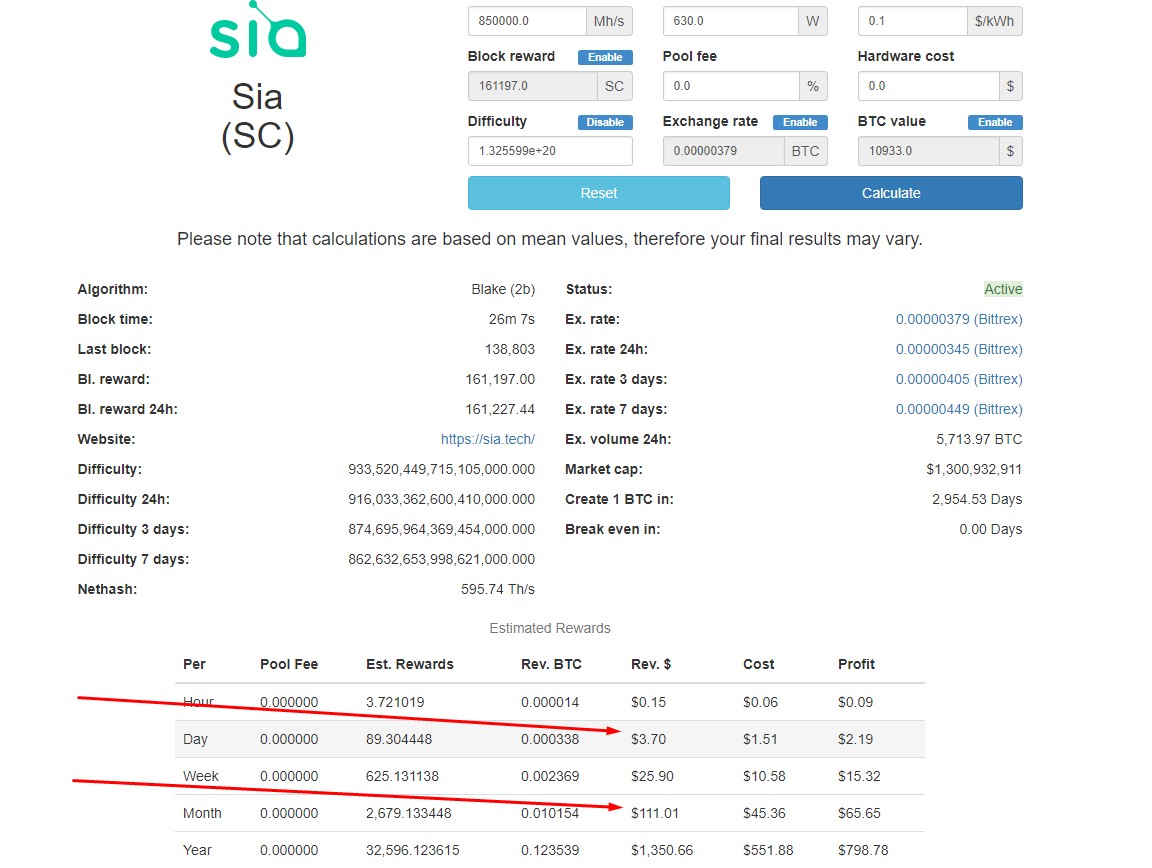This screenshot has width=1152, height=868.
Task: Click the Profit column header
Action: pos(857,664)
